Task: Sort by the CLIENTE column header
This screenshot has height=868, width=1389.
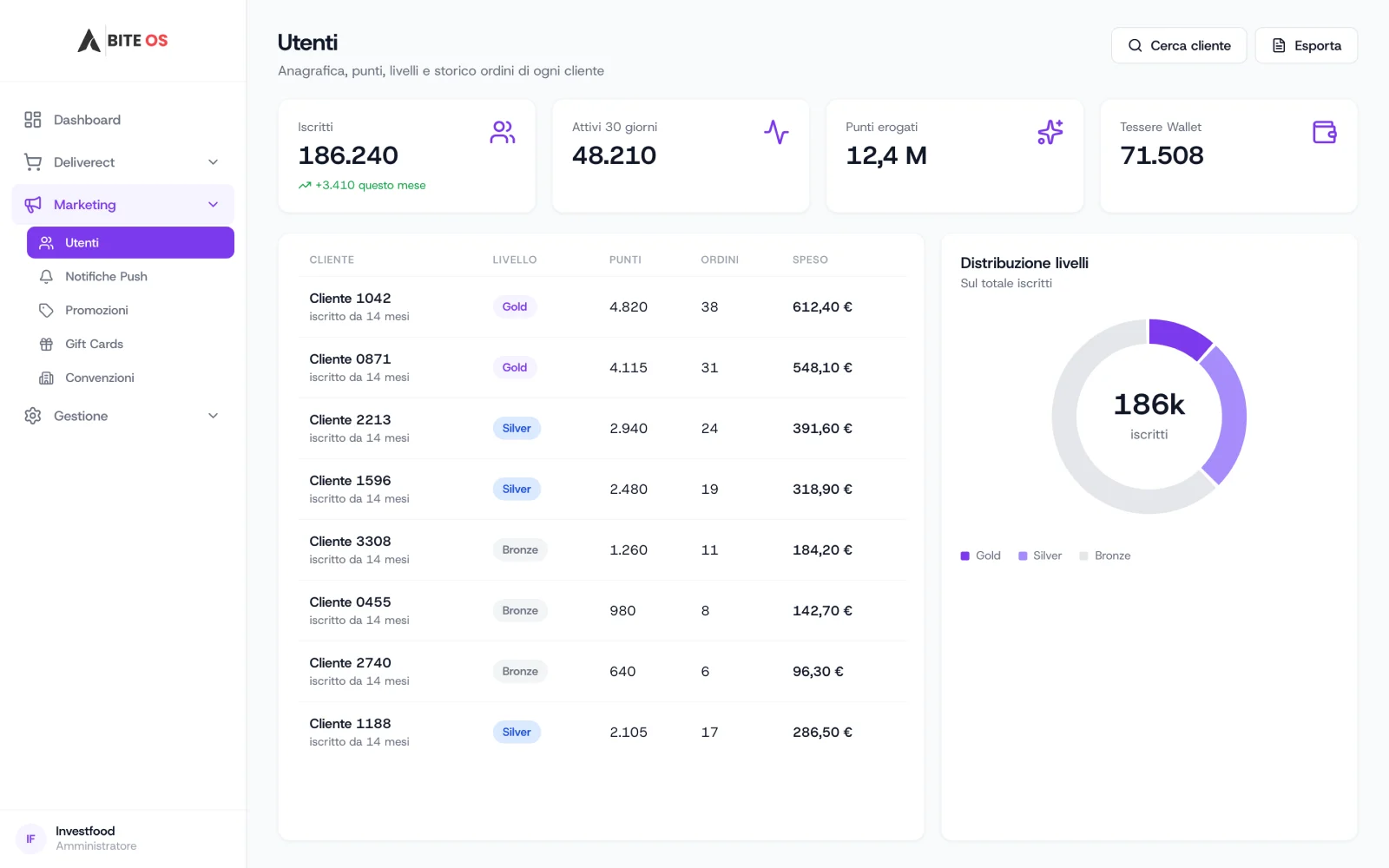Action: (332, 260)
